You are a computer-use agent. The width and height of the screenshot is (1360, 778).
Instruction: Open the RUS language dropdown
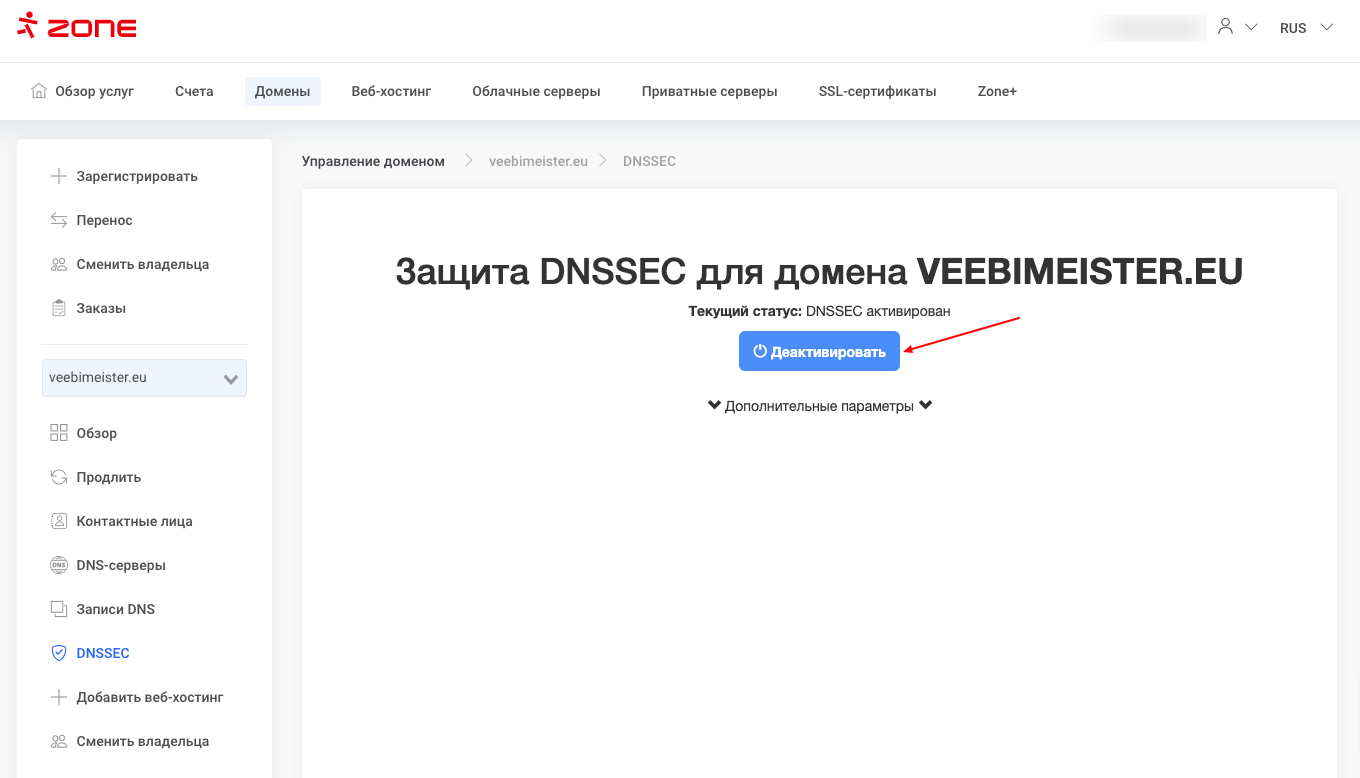1306,28
